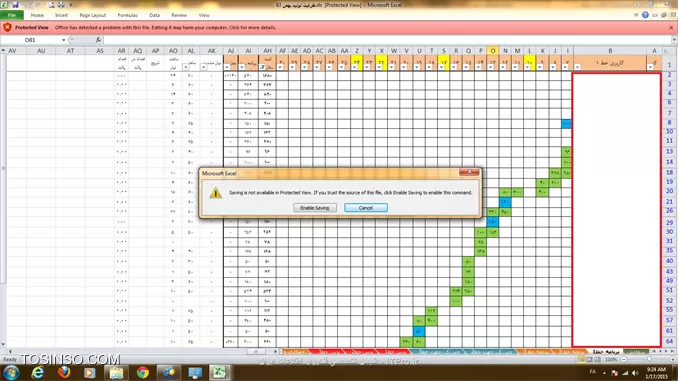Click Cancel in the Microsoft Excel dialog
This screenshot has height=381, width=678.
[366, 208]
